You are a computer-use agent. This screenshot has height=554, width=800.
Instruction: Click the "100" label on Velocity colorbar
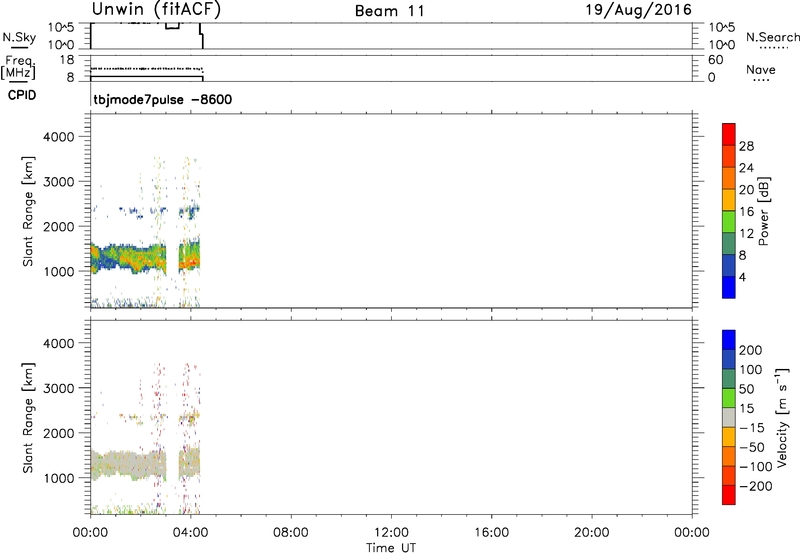click(x=751, y=370)
